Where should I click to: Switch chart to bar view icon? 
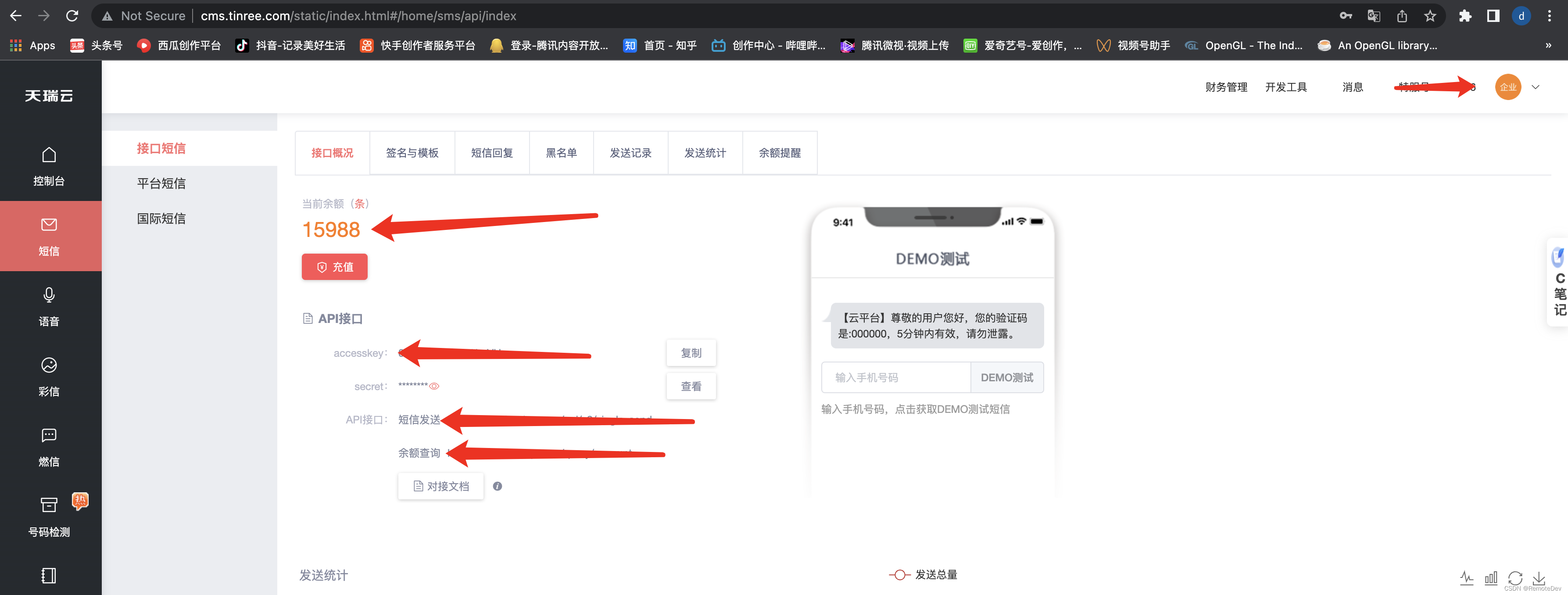pyautogui.click(x=1491, y=578)
